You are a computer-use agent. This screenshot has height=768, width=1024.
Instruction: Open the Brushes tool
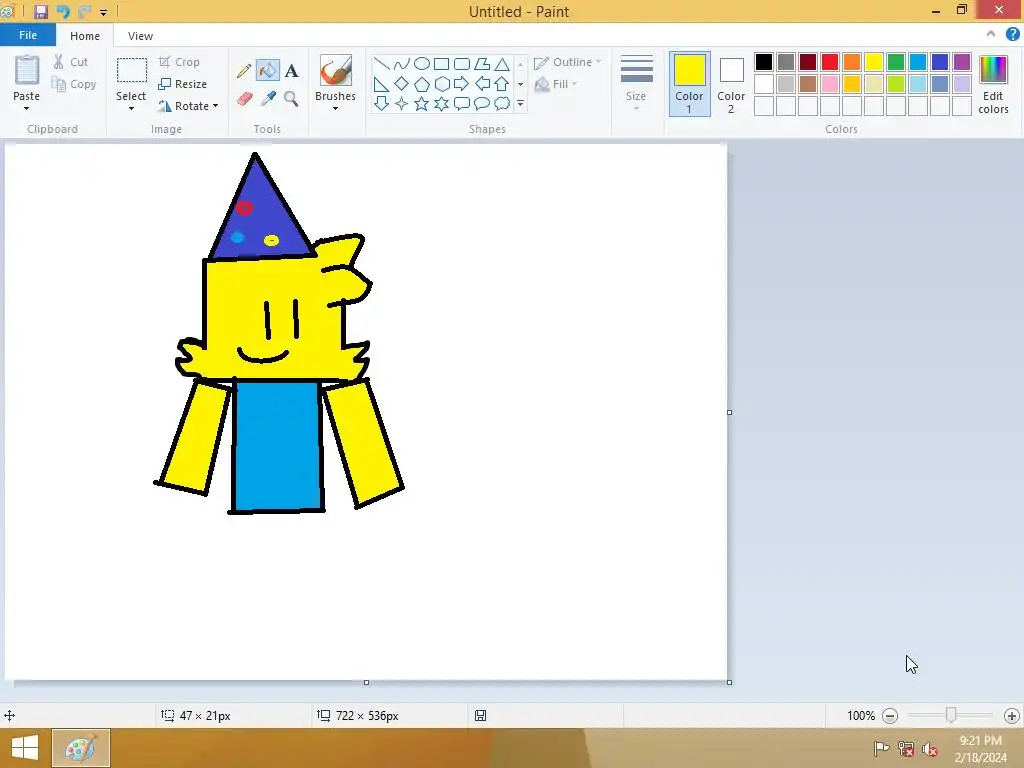336,82
